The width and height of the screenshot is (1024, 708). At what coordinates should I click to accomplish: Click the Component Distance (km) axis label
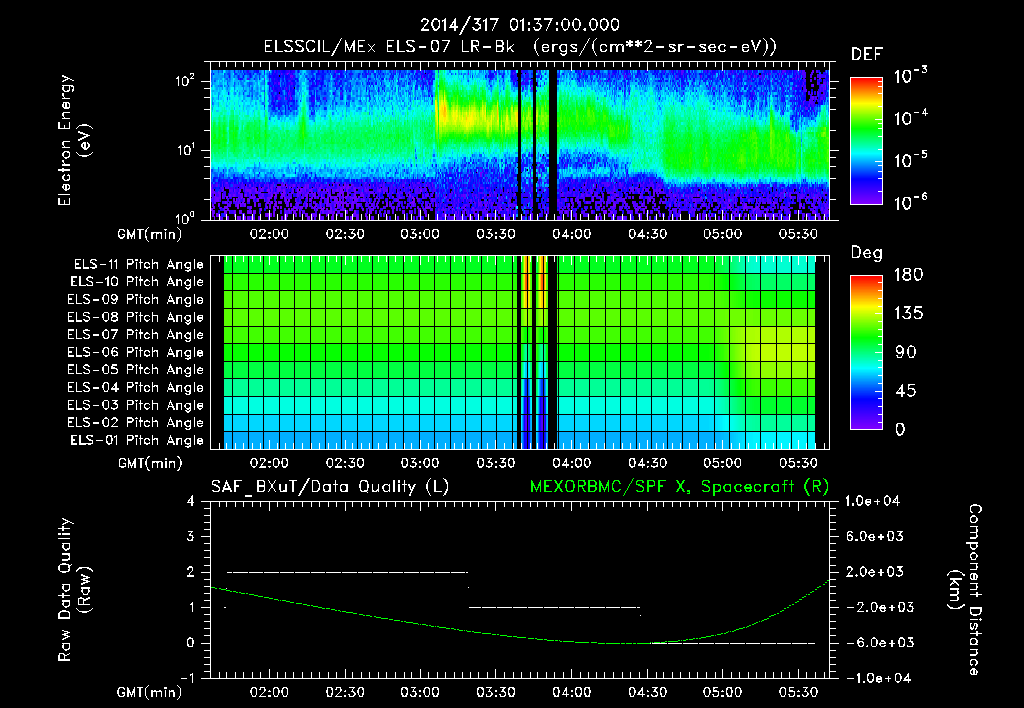[965, 589]
